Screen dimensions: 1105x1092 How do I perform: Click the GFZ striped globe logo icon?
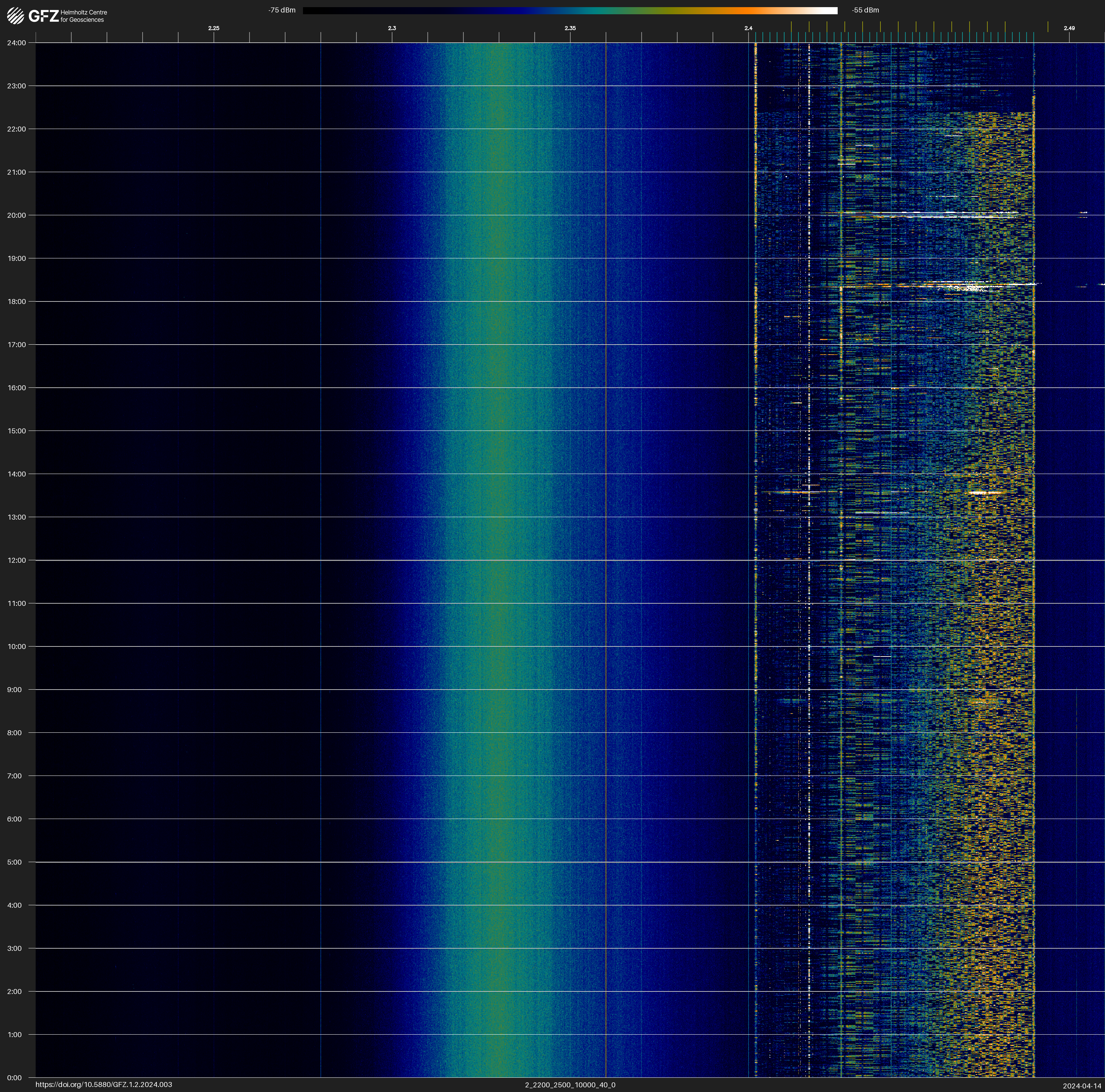[x=15, y=16]
